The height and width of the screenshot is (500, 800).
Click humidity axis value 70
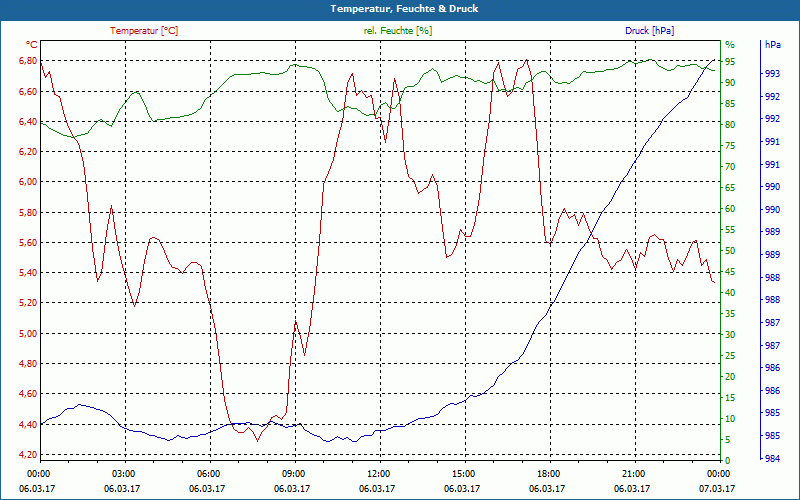(730, 167)
